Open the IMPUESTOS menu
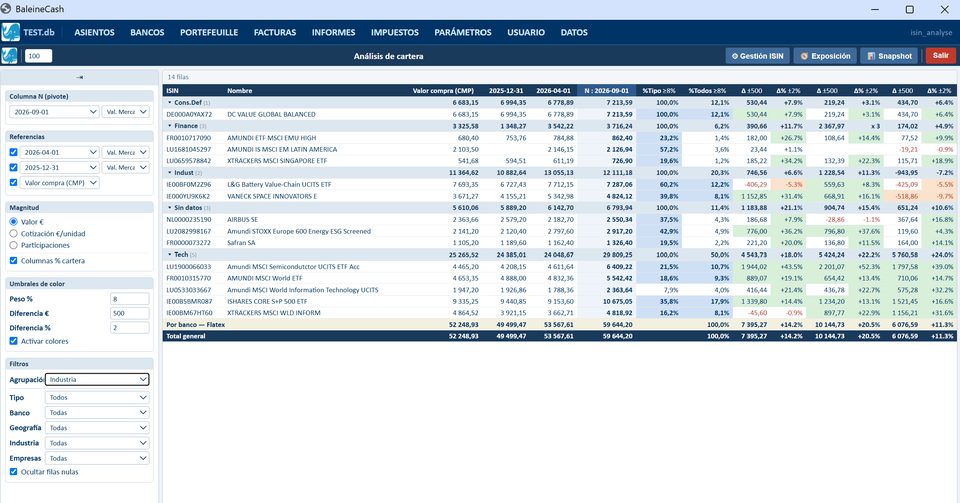Screen dimensions: 960x503 [395, 32]
